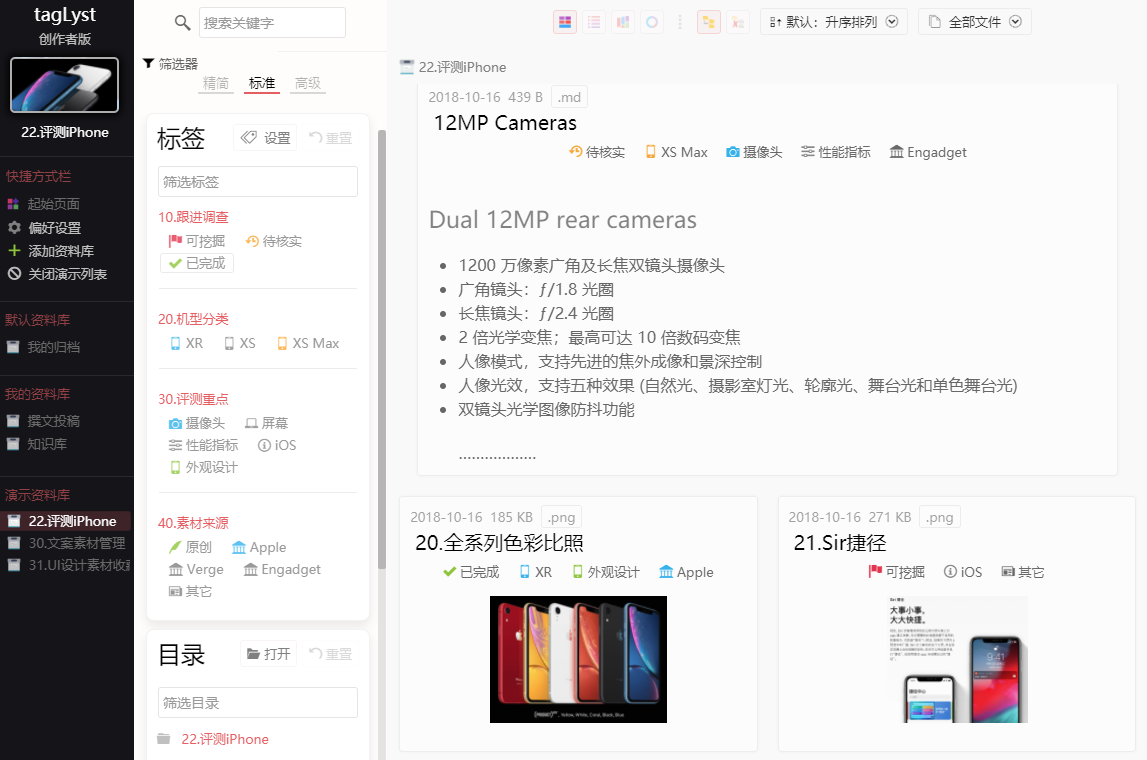
Task: Collapse the 40.素材来源 tag group
Action: tap(193, 523)
